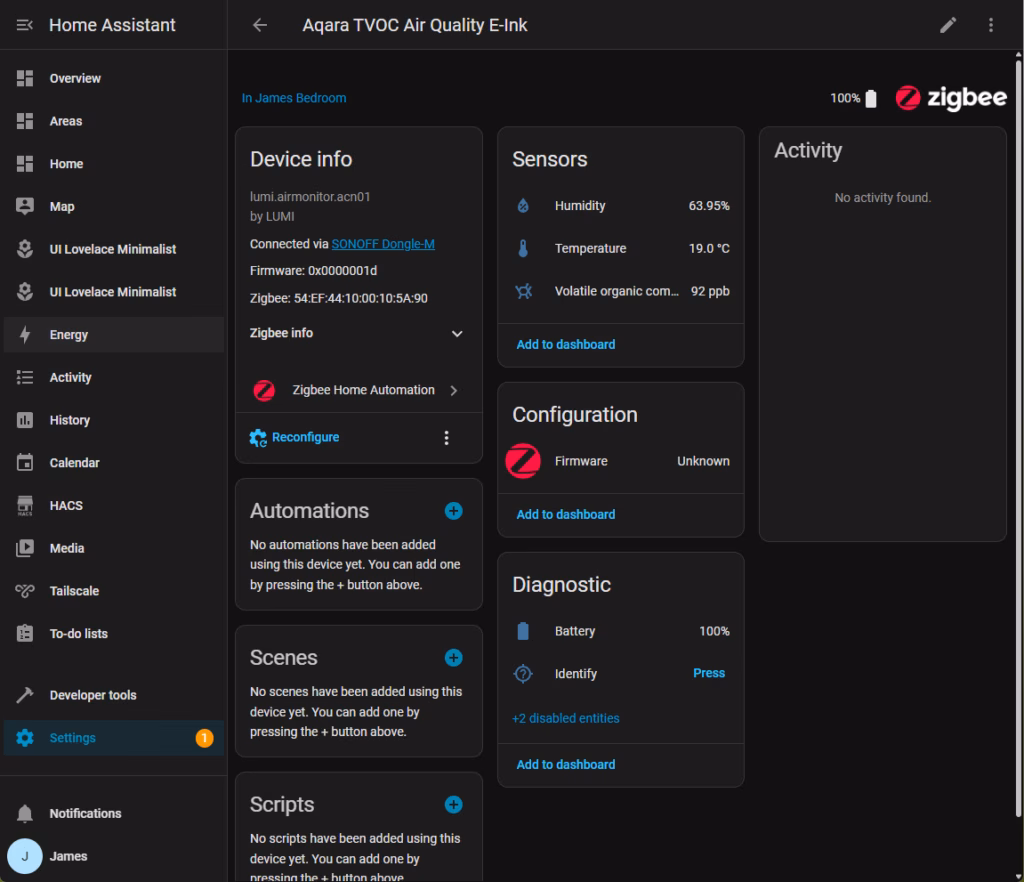The image size is (1024, 882).
Task: Add a scene with the plus icon
Action: click(453, 658)
